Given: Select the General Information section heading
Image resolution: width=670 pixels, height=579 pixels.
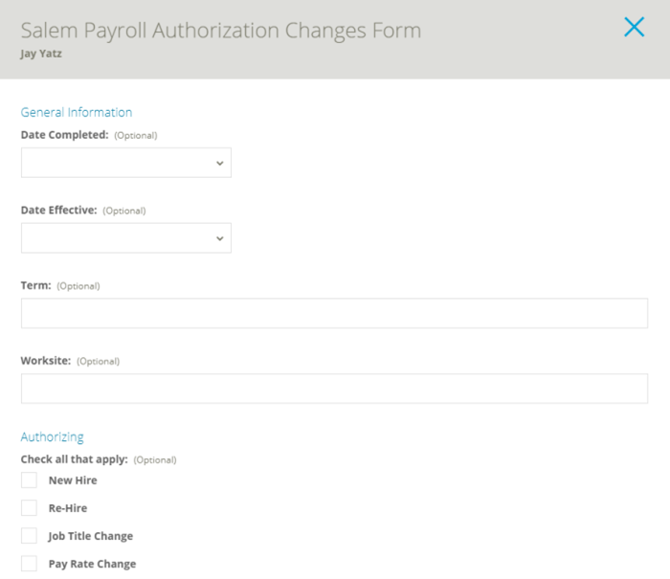Looking at the screenshot, I should click(x=76, y=112).
